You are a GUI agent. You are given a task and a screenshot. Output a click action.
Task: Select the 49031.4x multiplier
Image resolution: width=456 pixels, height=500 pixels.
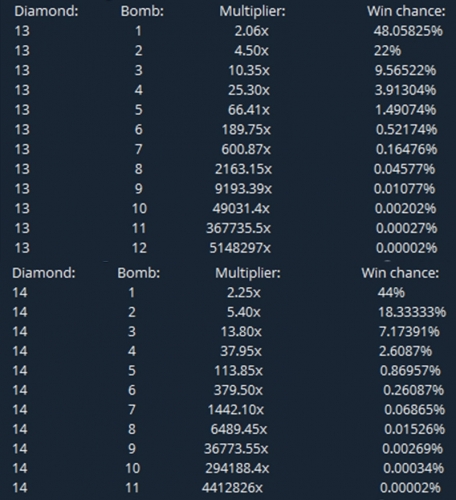pyautogui.click(x=241, y=208)
